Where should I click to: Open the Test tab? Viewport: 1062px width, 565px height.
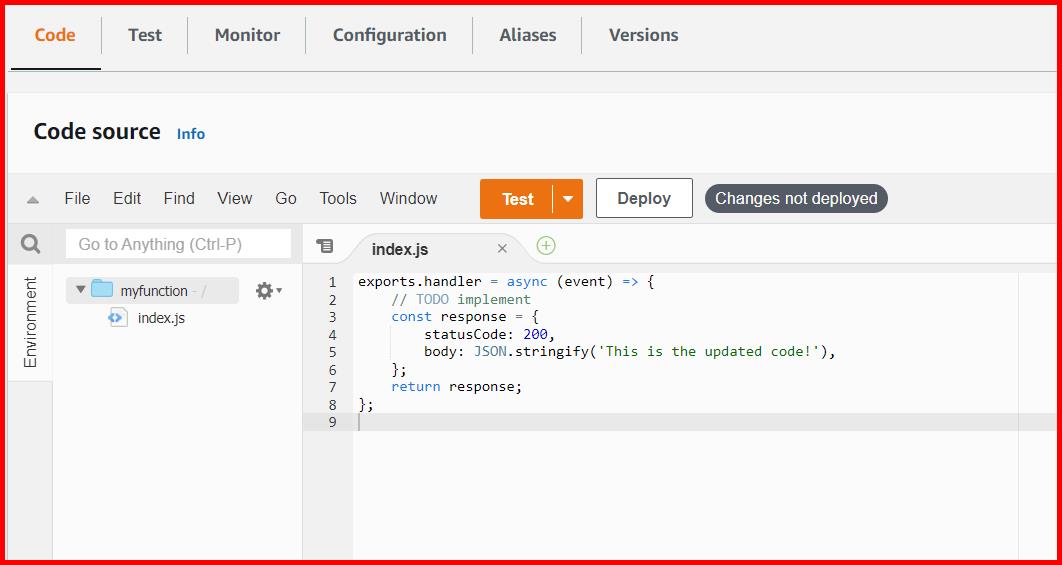pyautogui.click(x=145, y=35)
